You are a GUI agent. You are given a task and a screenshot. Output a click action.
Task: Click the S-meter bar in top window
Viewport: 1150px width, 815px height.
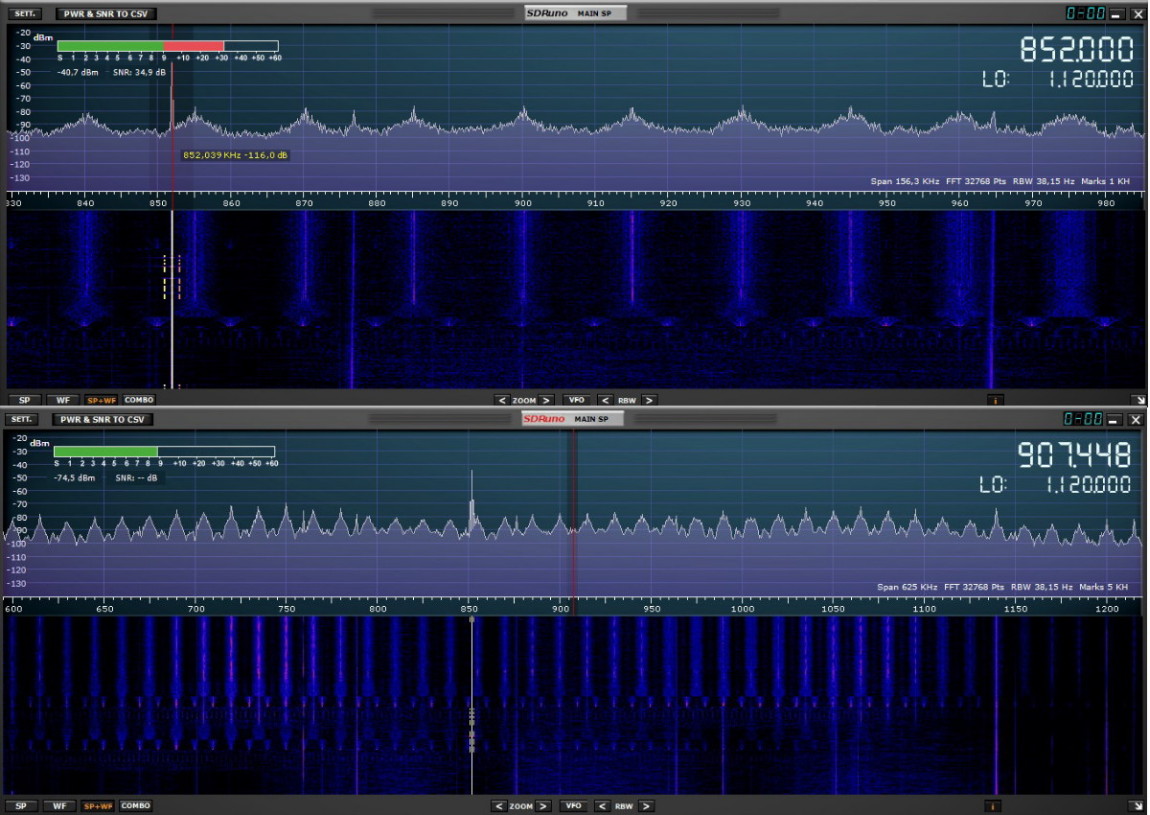point(167,45)
